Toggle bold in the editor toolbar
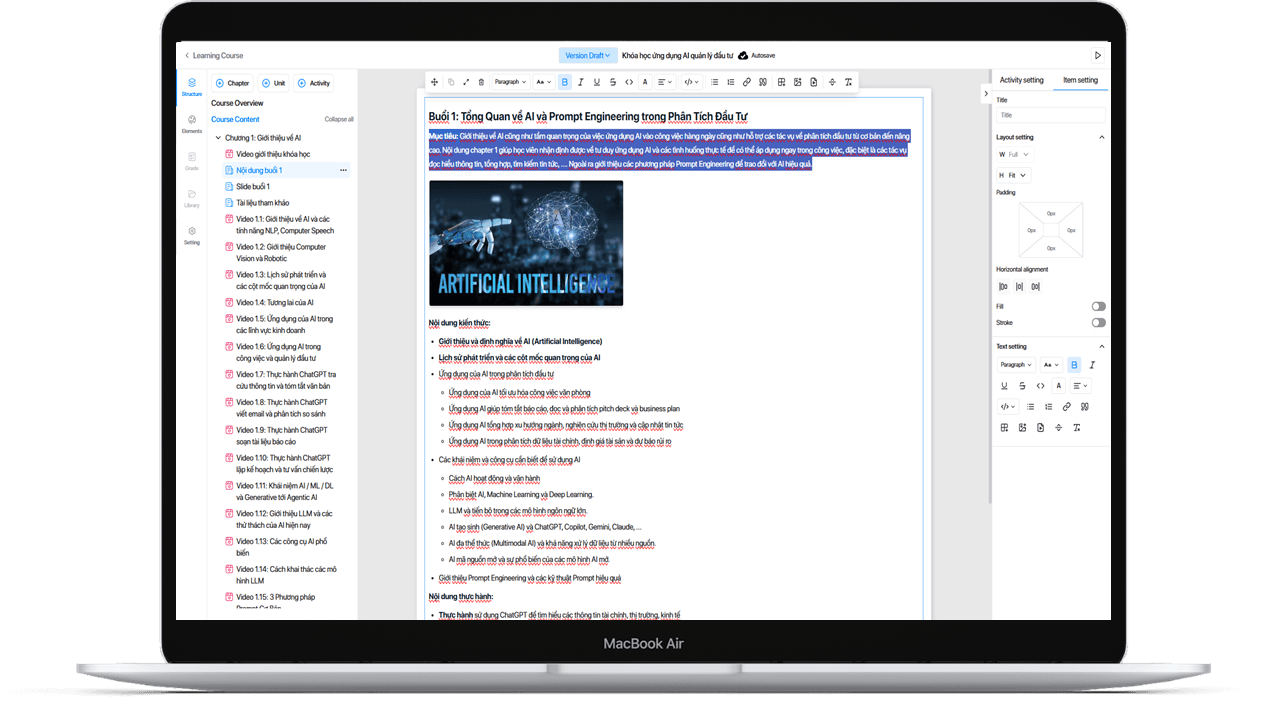This screenshot has height=705, width=1273. 565,82
